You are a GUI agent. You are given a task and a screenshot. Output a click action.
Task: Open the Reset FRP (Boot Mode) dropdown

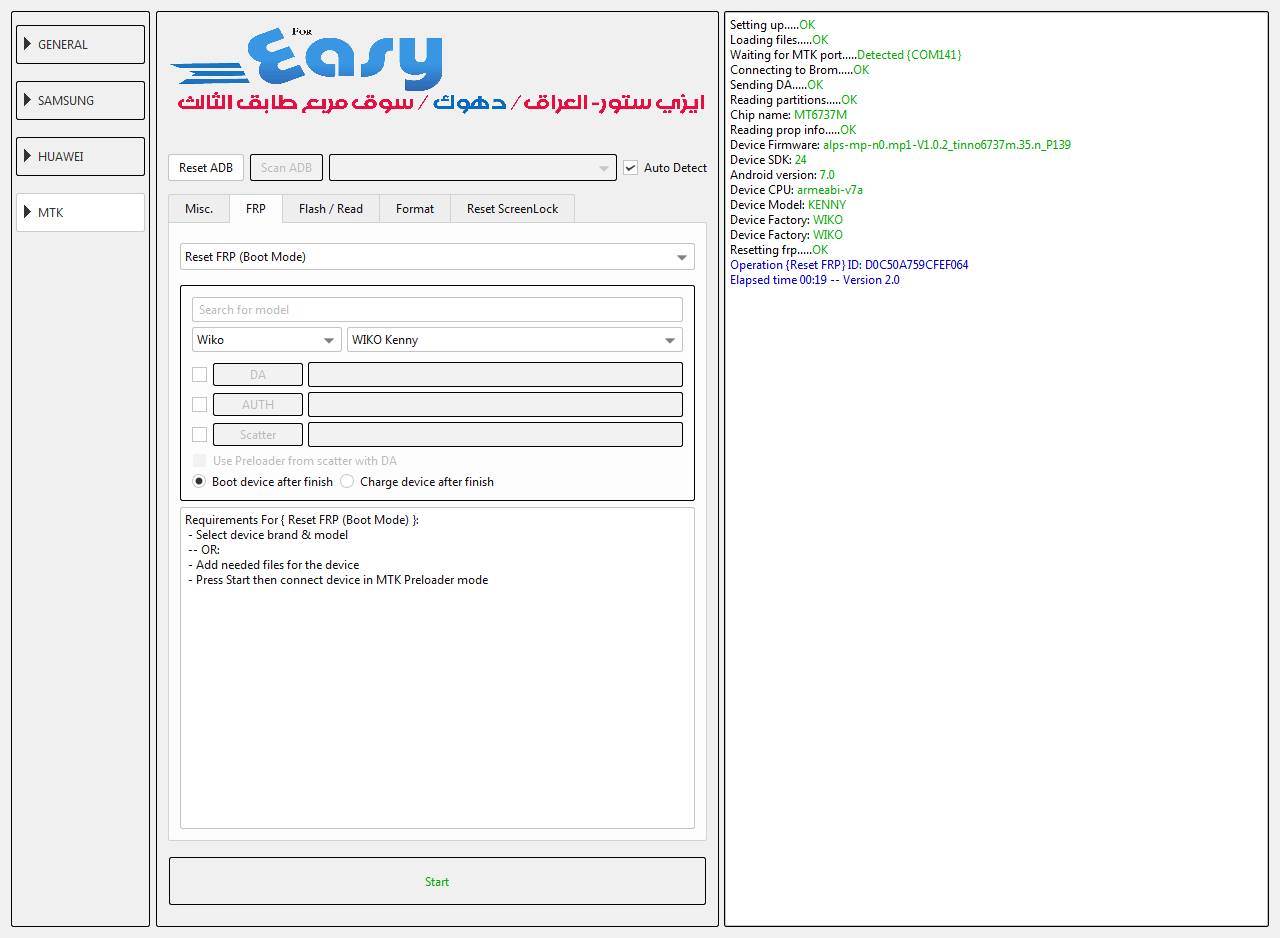[x=437, y=257]
